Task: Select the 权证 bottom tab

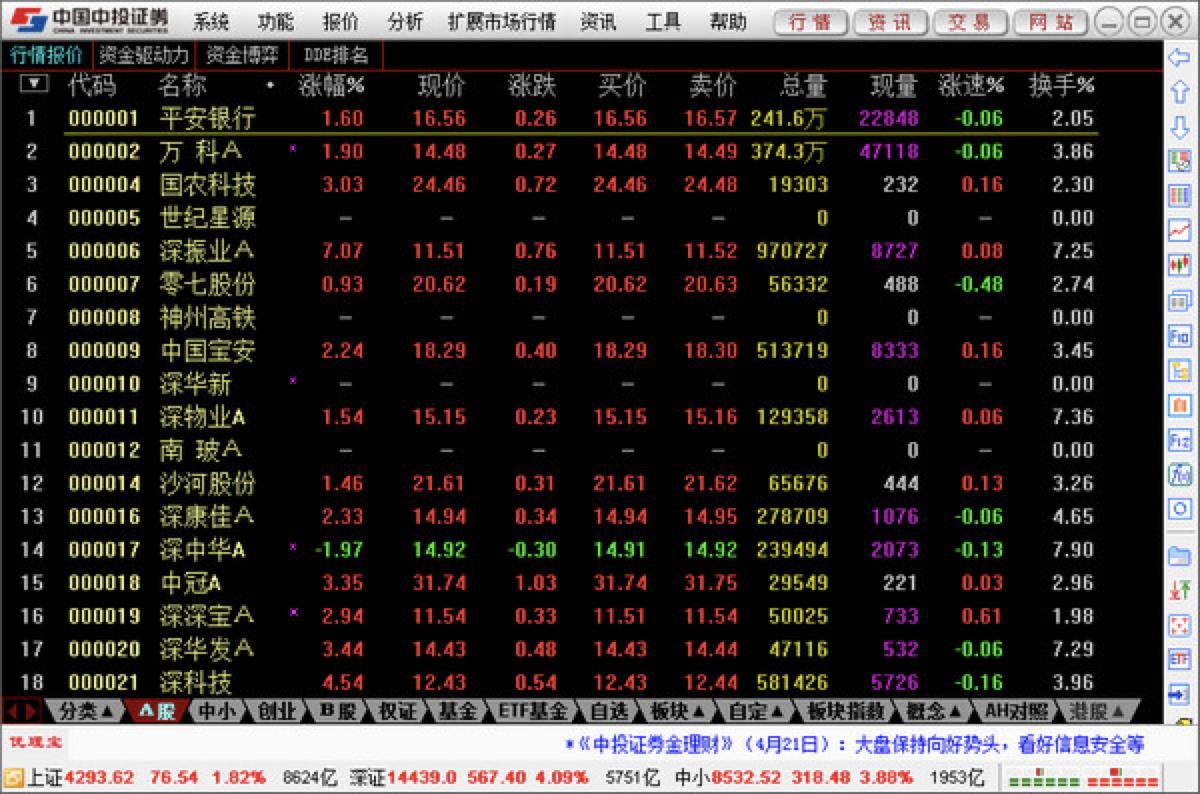Action: tap(398, 711)
